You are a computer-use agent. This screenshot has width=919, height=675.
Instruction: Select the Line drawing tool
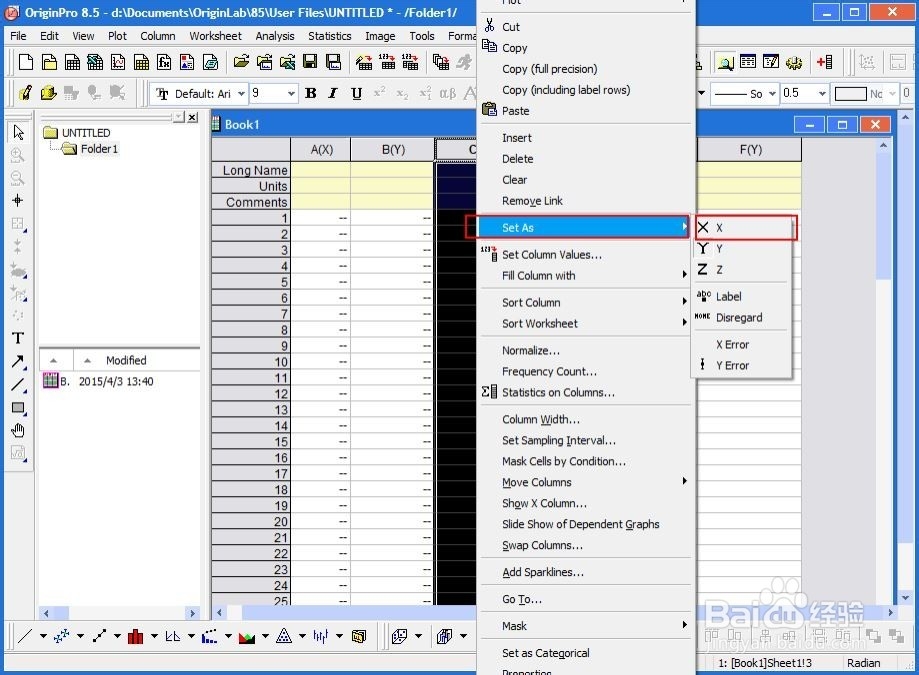pos(18,385)
